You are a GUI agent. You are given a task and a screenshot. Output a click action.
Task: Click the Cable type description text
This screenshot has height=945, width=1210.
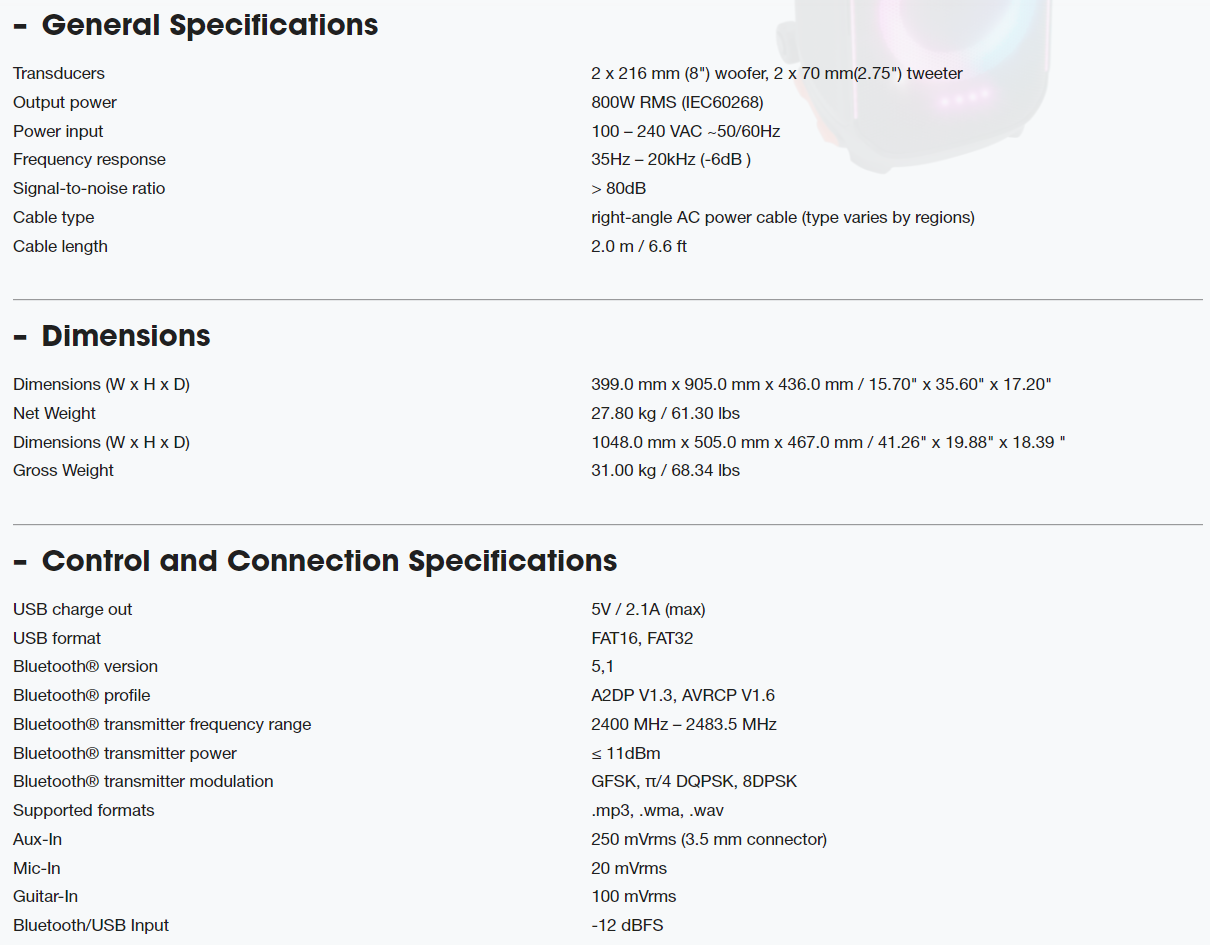pos(783,217)
